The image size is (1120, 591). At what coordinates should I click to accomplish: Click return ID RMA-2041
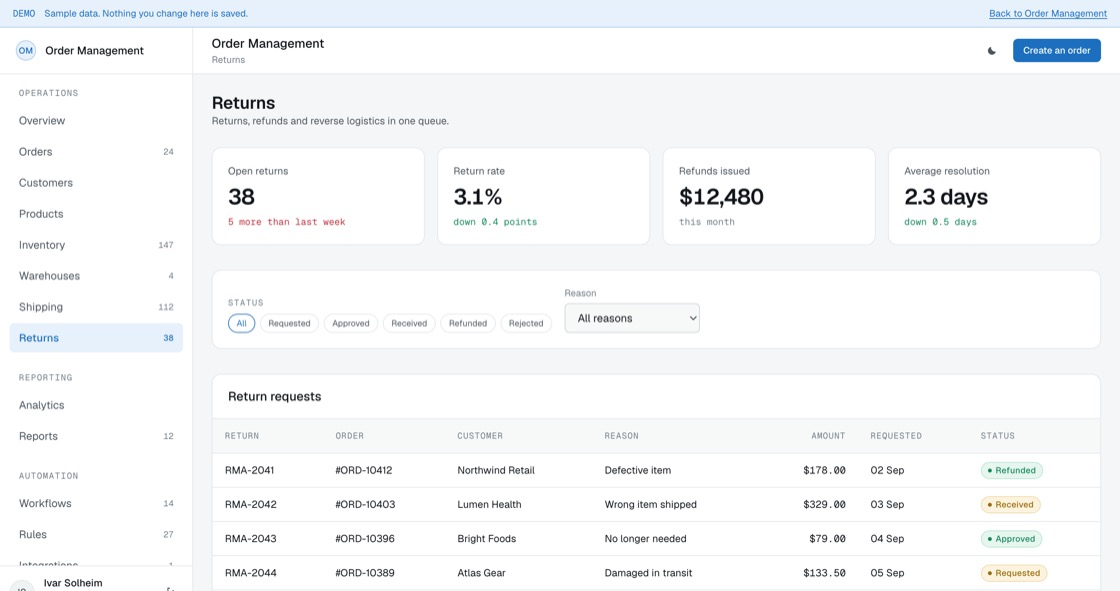(249, 470)
